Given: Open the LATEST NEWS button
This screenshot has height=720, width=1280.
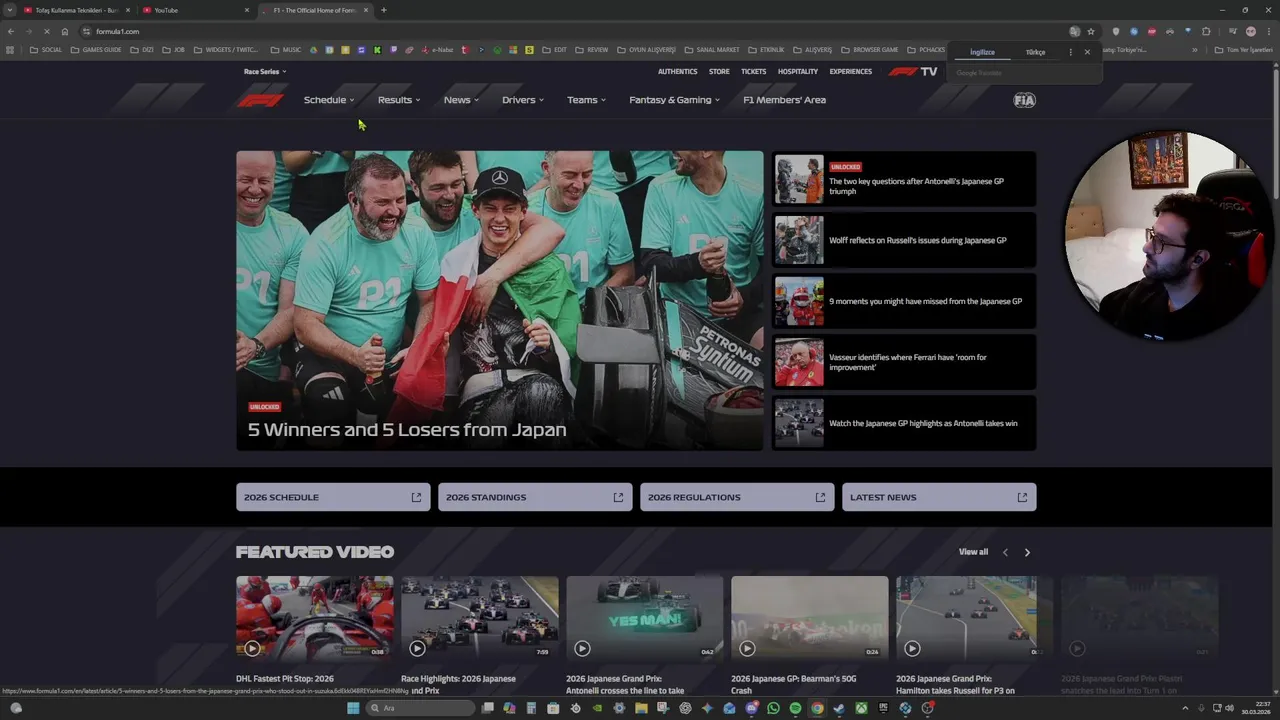Looking at the screenshot, I should point(939,497).
